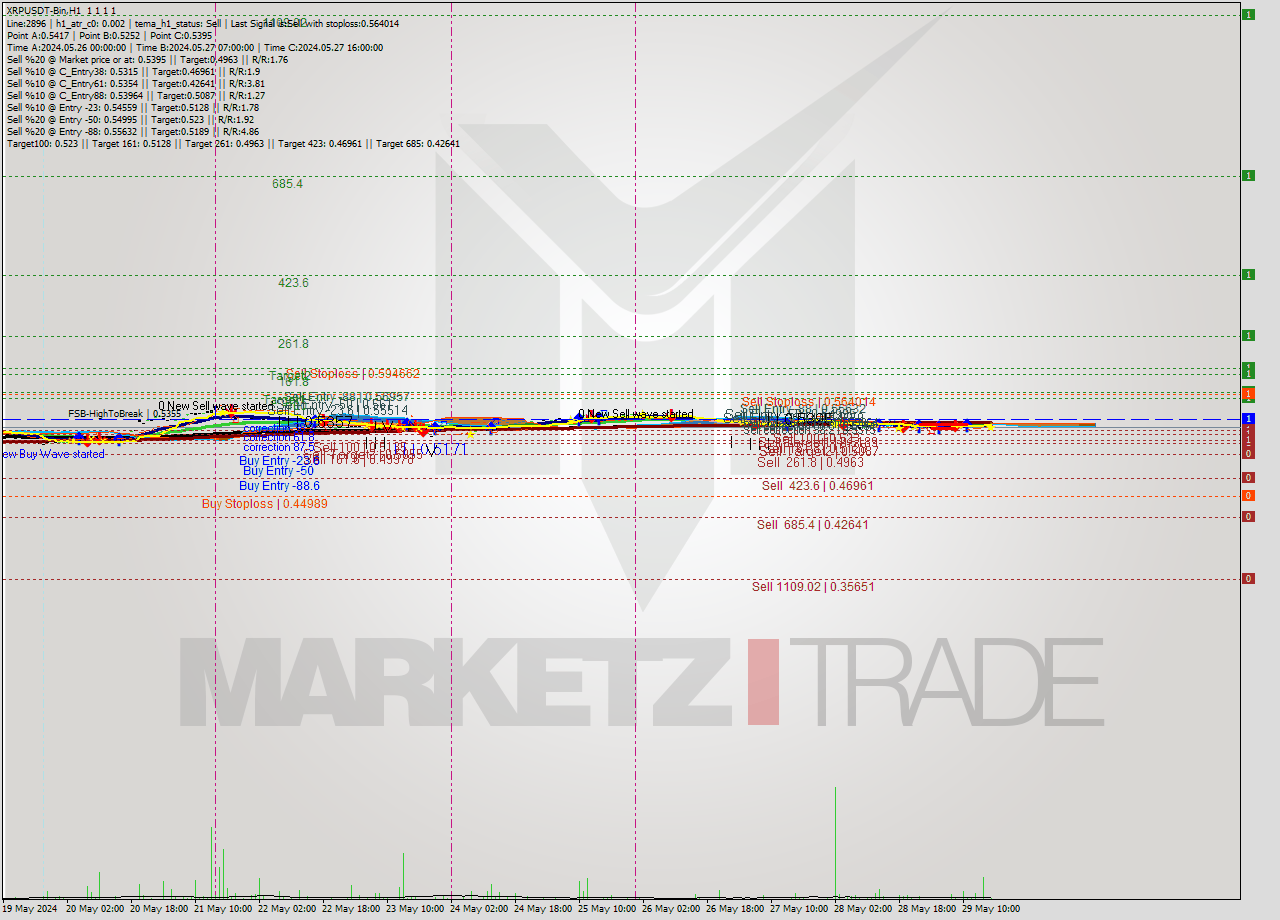Select Sell 685.4 | 0.42641 target label
Screen dimensions: 1280x920
click(x=812, y=525)
